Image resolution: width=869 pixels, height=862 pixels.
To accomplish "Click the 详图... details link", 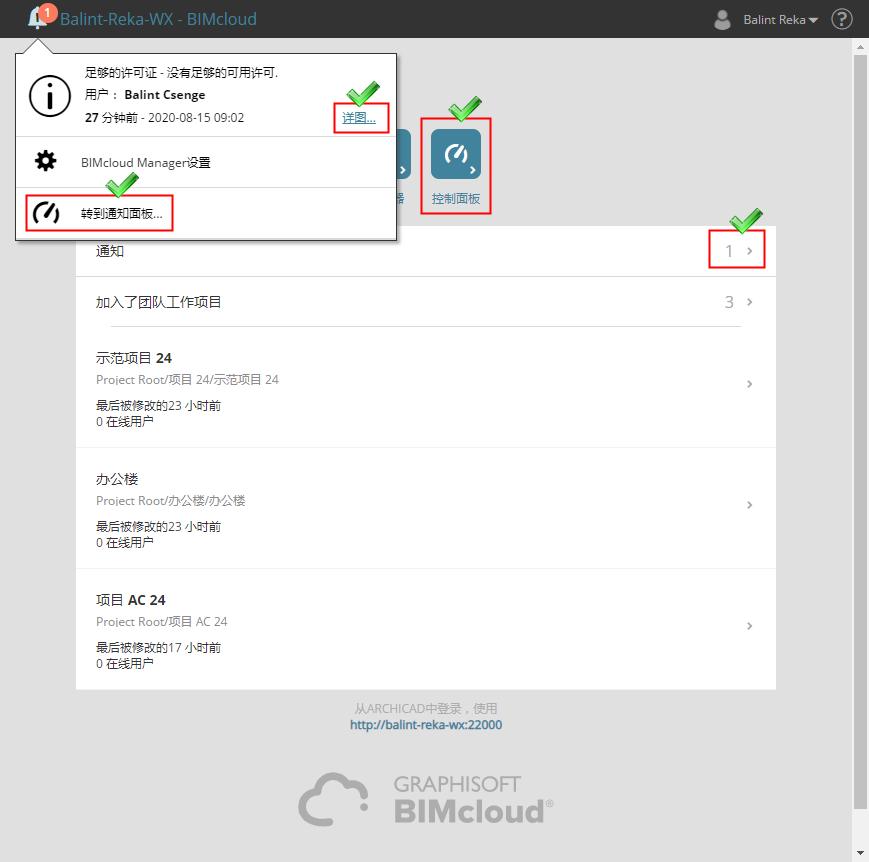I will [x=359, y=118].
